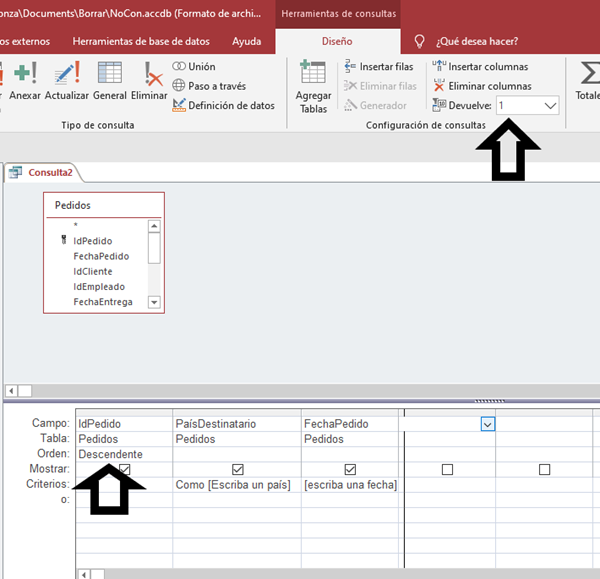This screenshot has height=579, width=600.
Task: Click the Unión query option
Action: 194,67
